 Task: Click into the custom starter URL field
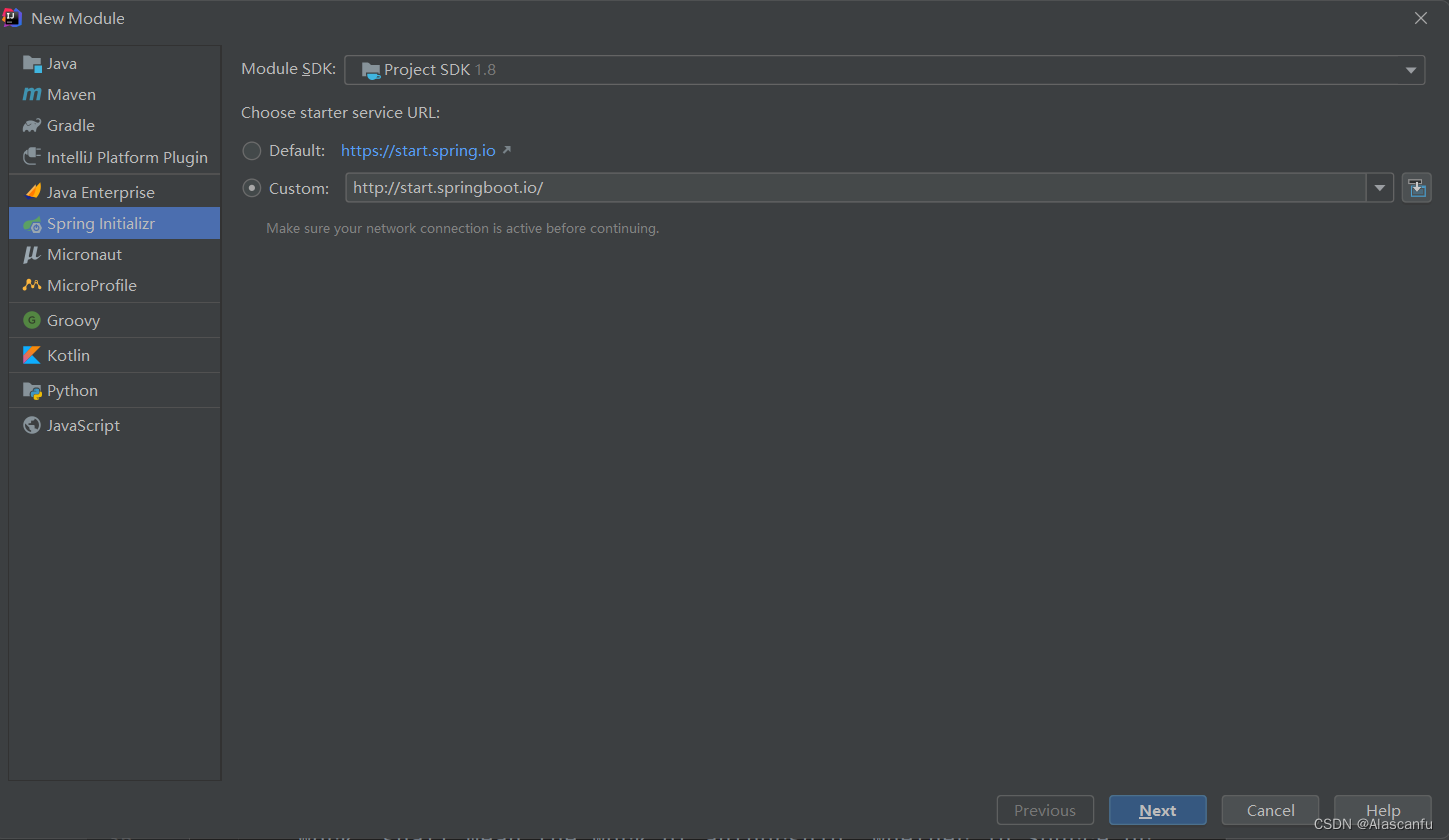click(856, 187)
